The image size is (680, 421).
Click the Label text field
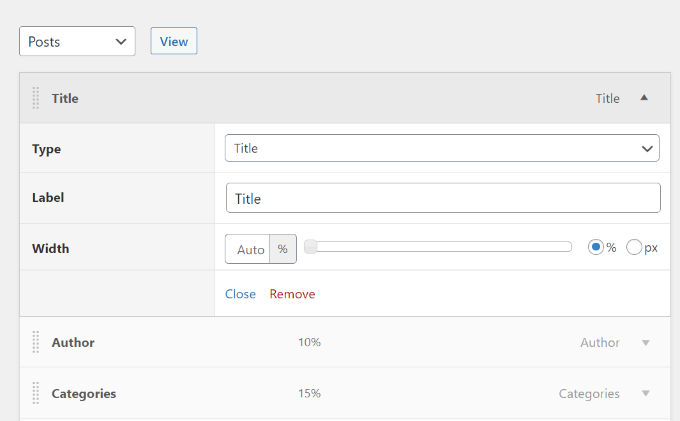click(x=442, y=198)
